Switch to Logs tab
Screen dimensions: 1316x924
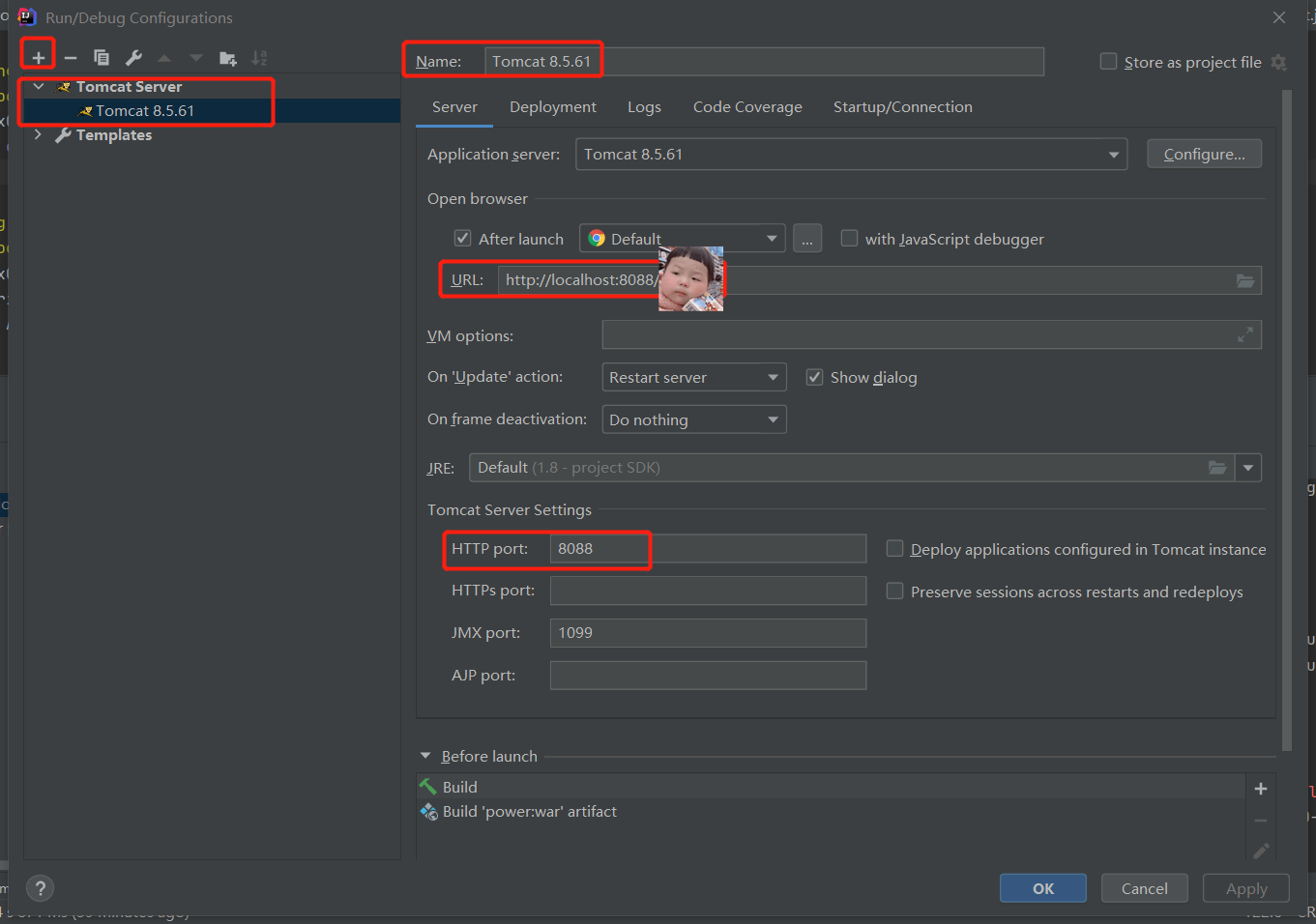click(644, 107)
